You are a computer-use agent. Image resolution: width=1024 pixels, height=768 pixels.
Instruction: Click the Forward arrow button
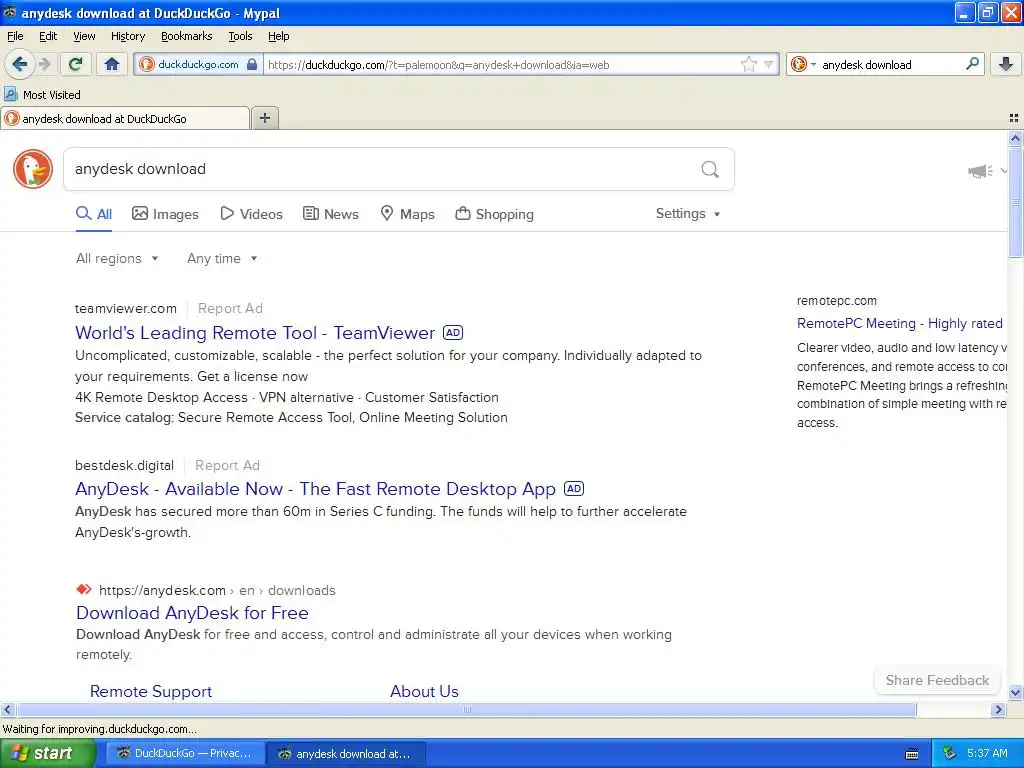(x=44, y=64)
